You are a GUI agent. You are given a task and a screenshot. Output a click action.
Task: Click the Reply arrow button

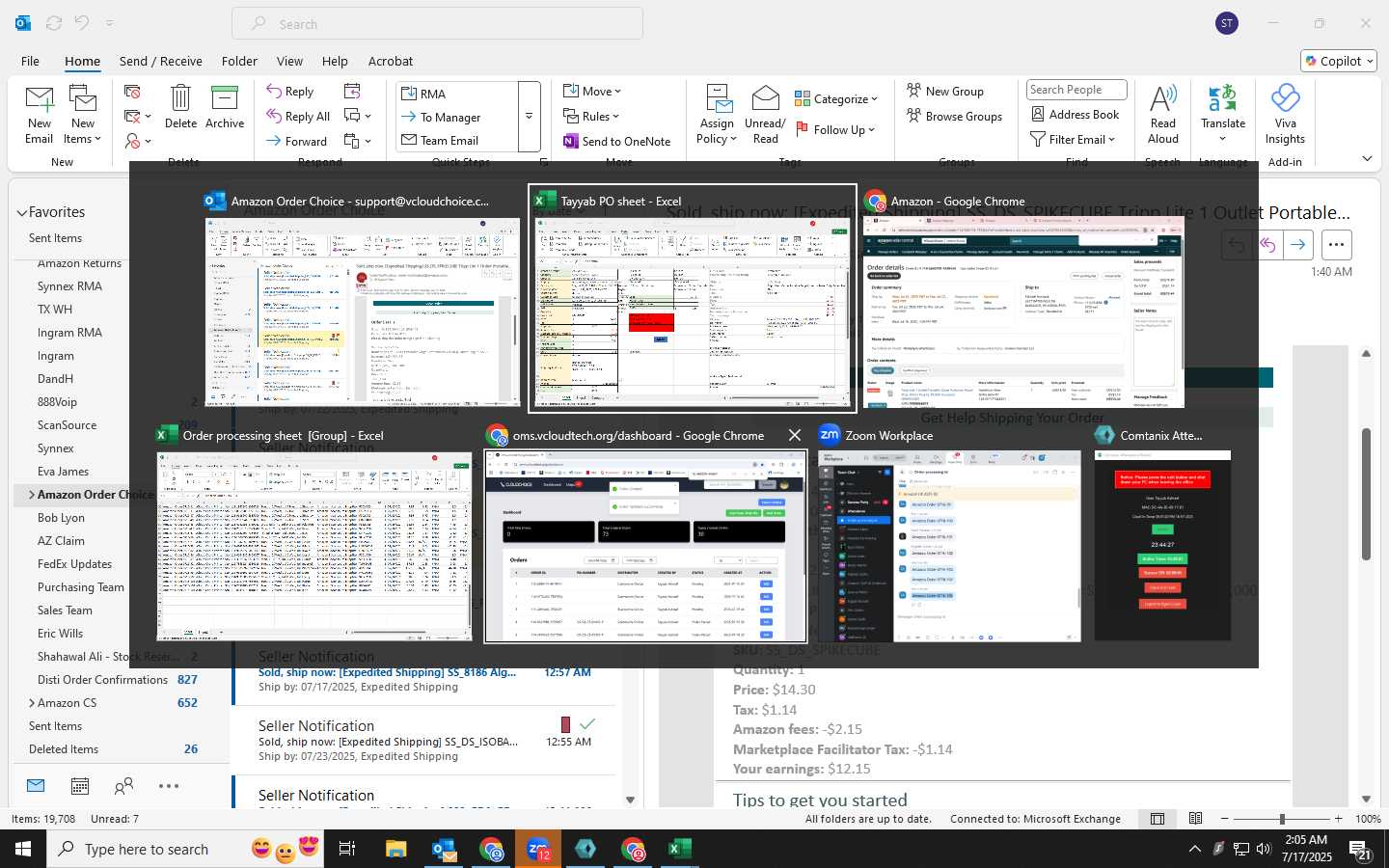(x=290, y=92)
